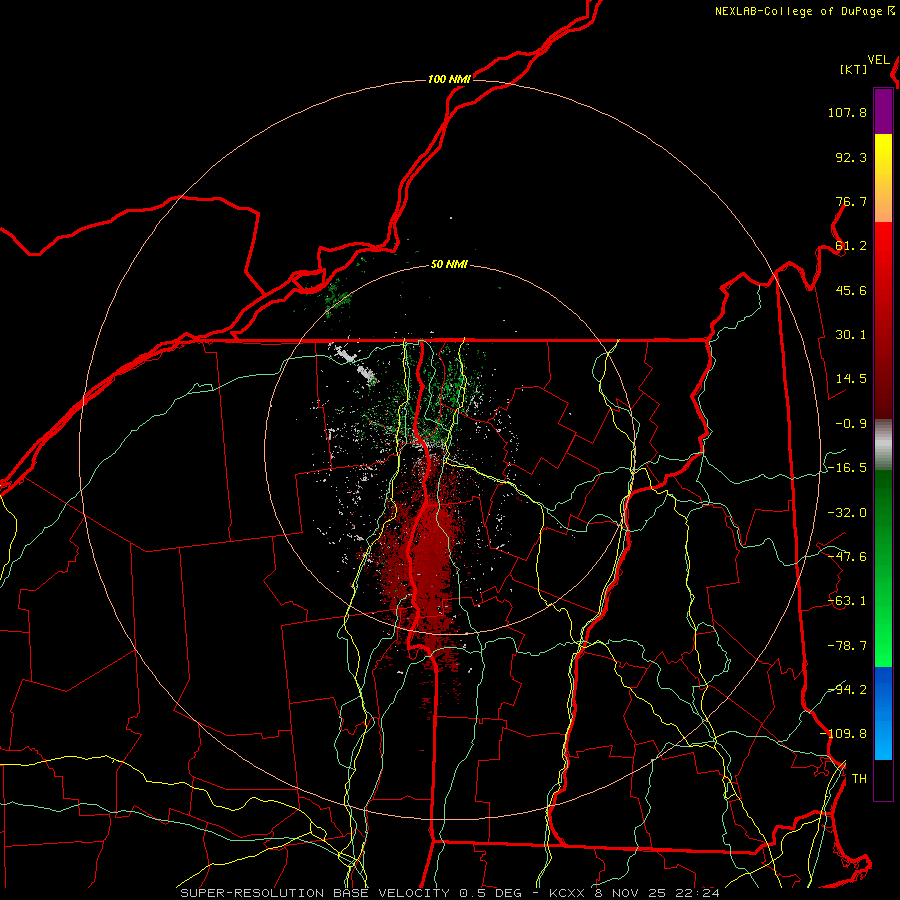
Task: Click the blue segment of the color bar
Action: (x=883, y=713)
